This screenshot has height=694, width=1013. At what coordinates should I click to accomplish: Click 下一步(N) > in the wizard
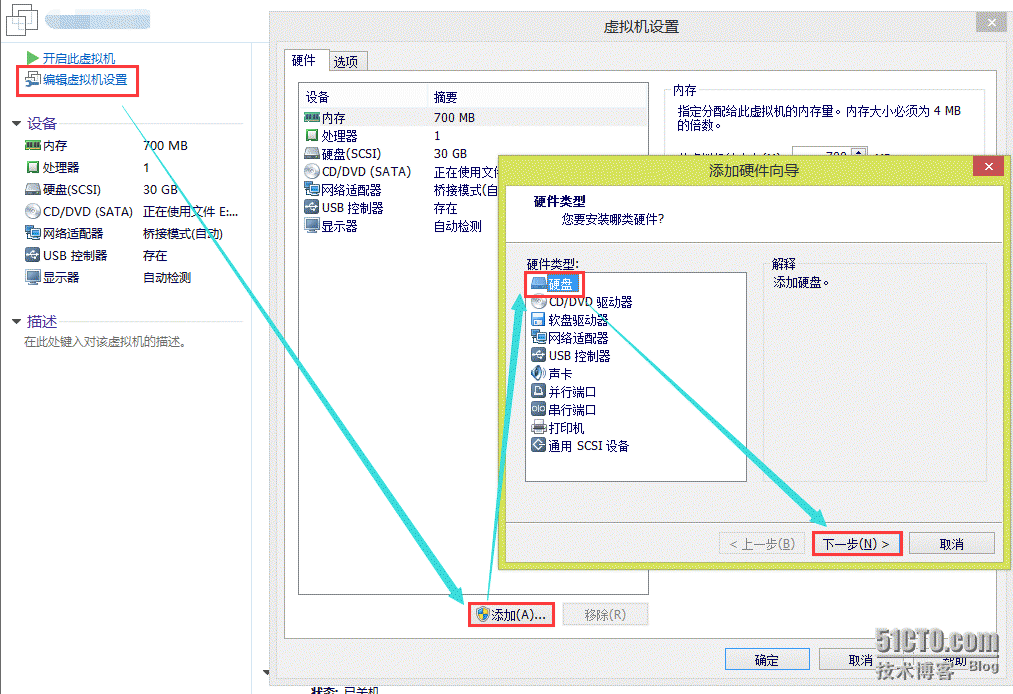857,544
